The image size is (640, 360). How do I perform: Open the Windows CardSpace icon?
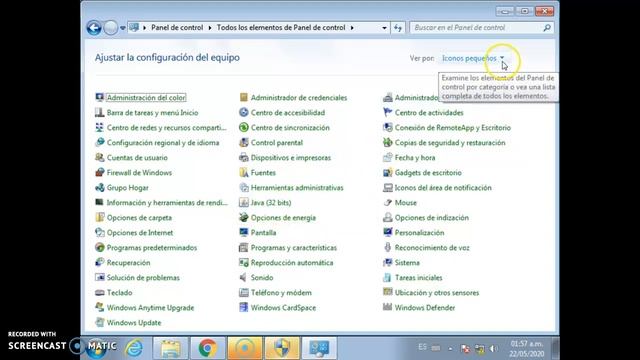[244, 308]
